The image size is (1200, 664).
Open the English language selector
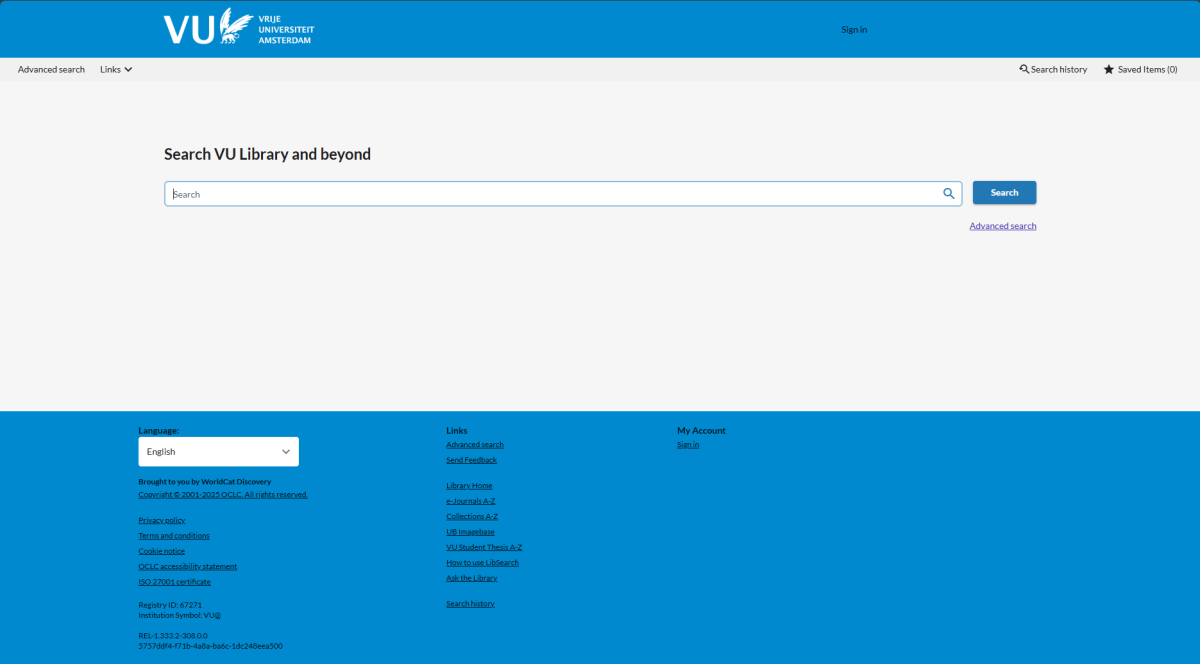click(x=218, y=452)
